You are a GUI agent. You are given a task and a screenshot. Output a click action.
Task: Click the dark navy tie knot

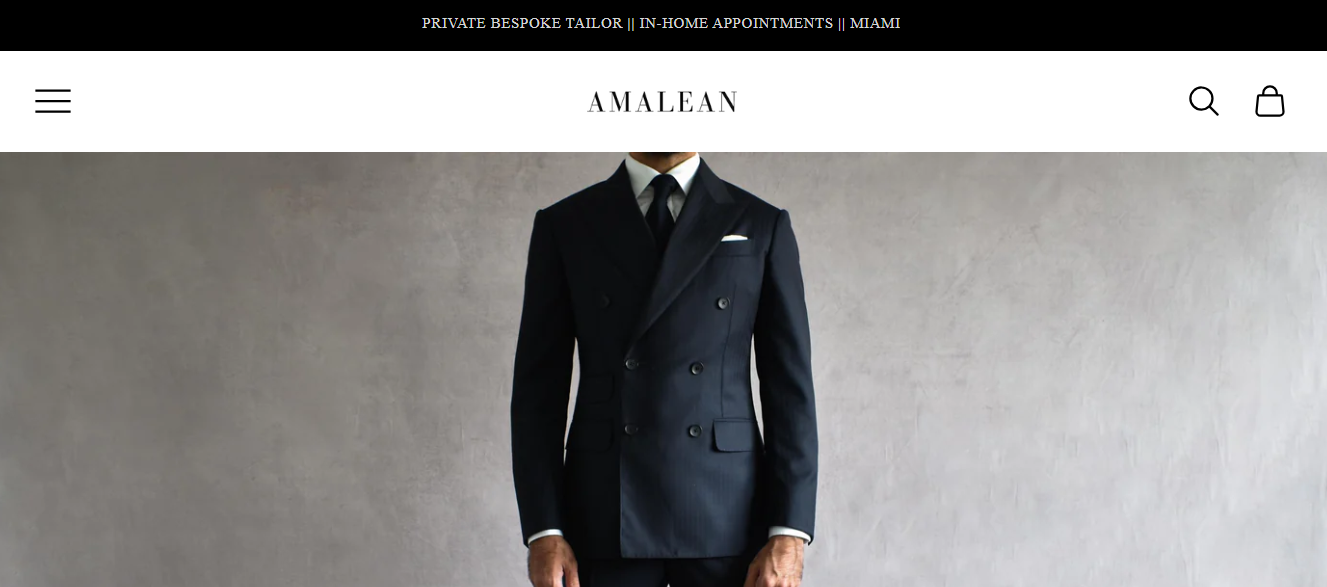point(663,190)
